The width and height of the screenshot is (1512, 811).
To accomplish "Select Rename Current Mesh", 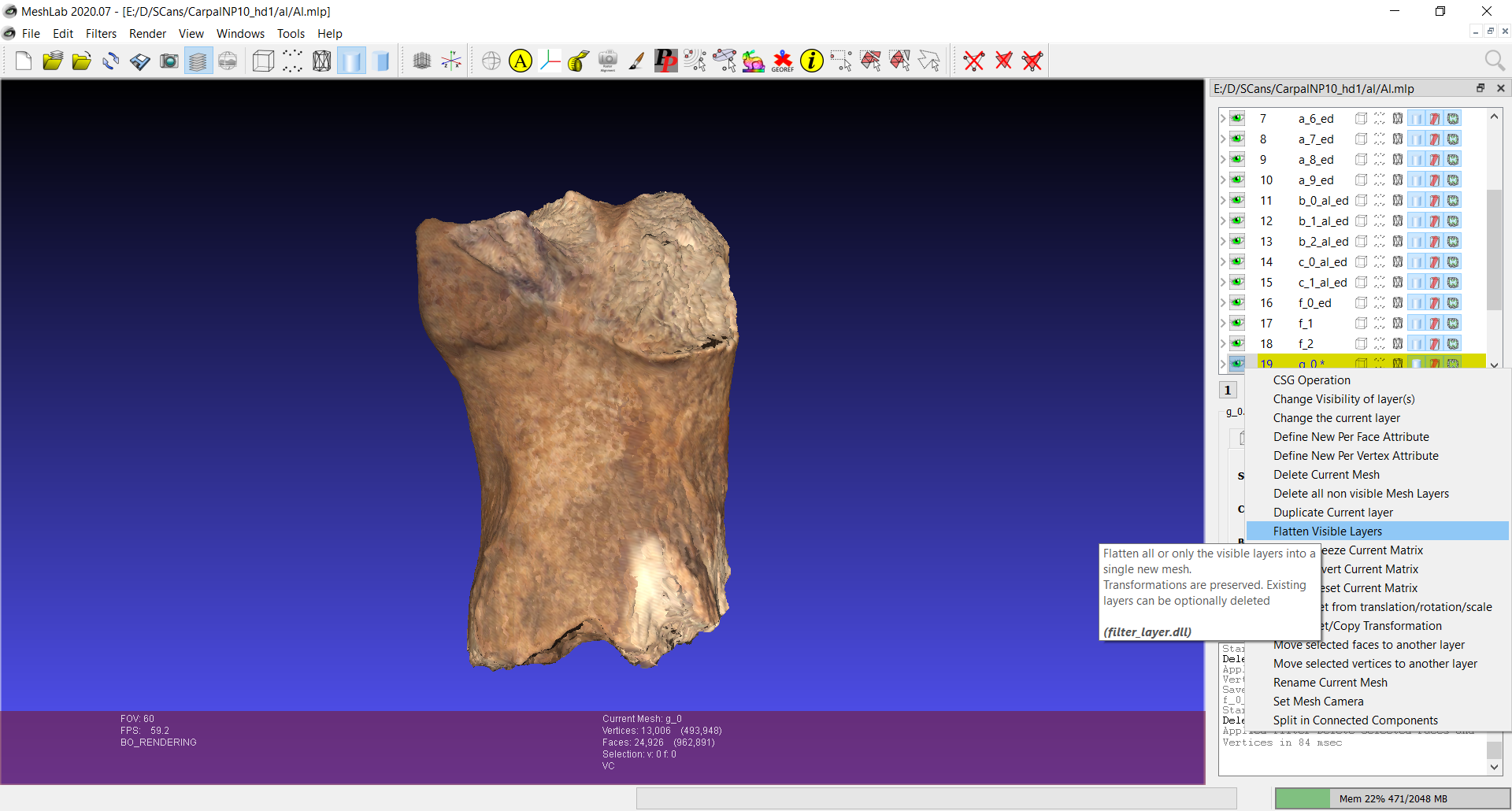I will (1377, 683).
